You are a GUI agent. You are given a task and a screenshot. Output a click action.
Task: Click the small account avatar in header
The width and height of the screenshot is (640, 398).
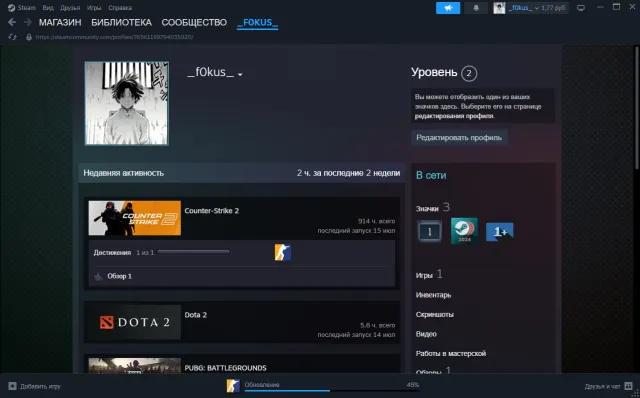pyautogui.click(x=499, y=8)
